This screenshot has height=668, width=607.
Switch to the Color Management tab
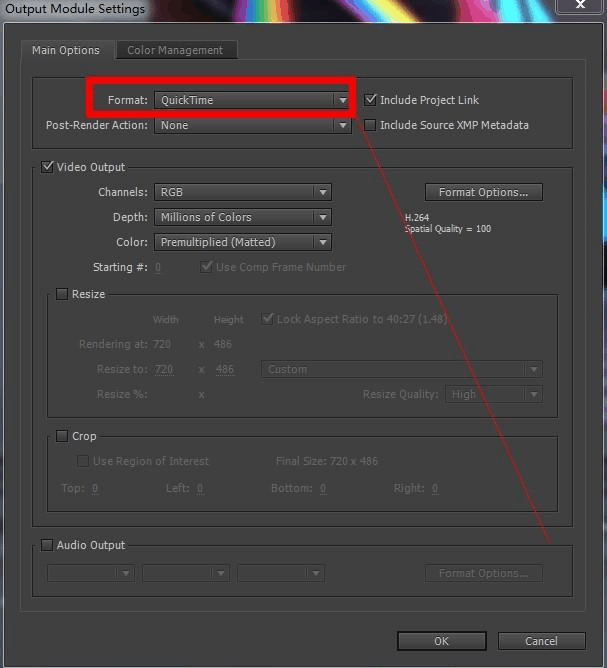[175, 50]
